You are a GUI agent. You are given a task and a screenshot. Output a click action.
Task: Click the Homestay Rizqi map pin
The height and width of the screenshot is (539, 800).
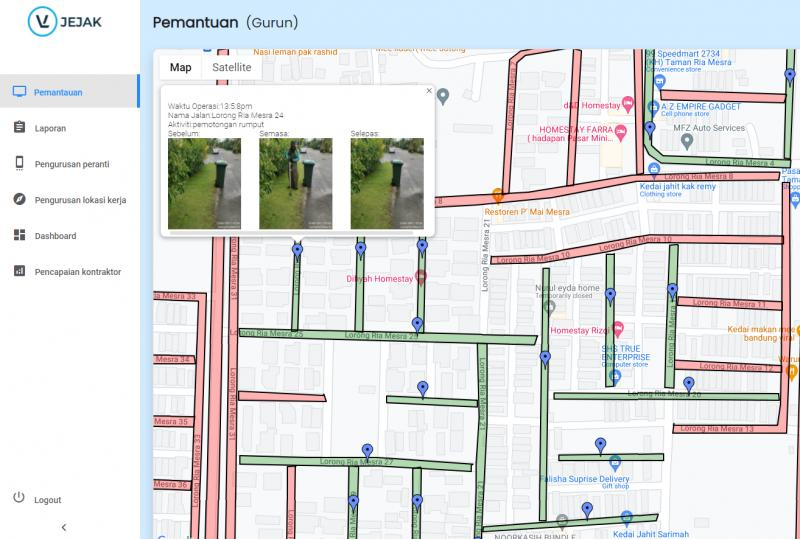619,329
